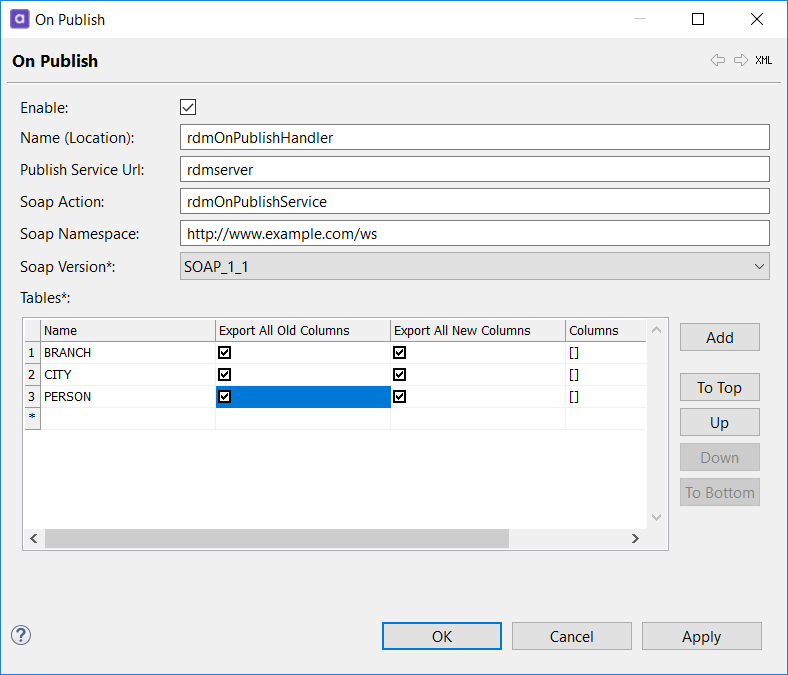Select the PERSON row name cell
This screenshot has height=675, width=788.
coord(127,397)
